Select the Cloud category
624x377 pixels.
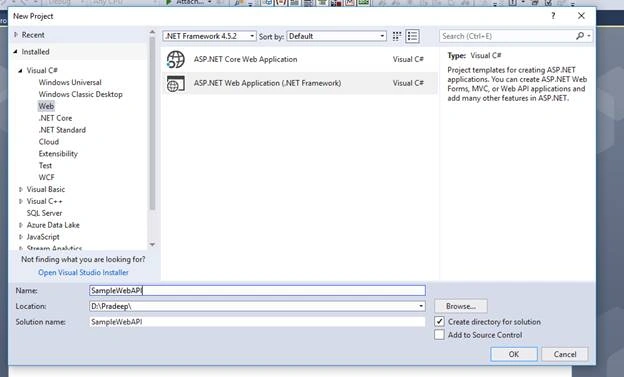point(49,142)
